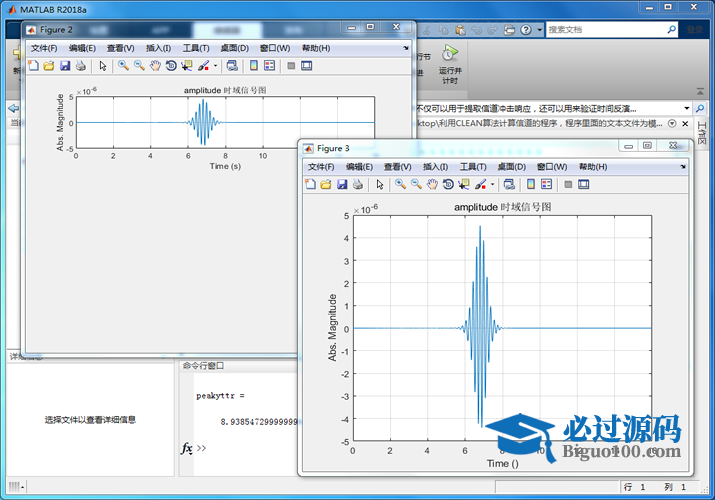
Task: Activate Zoom Out tool in Figure 2
Action: [x=139, y=66]
